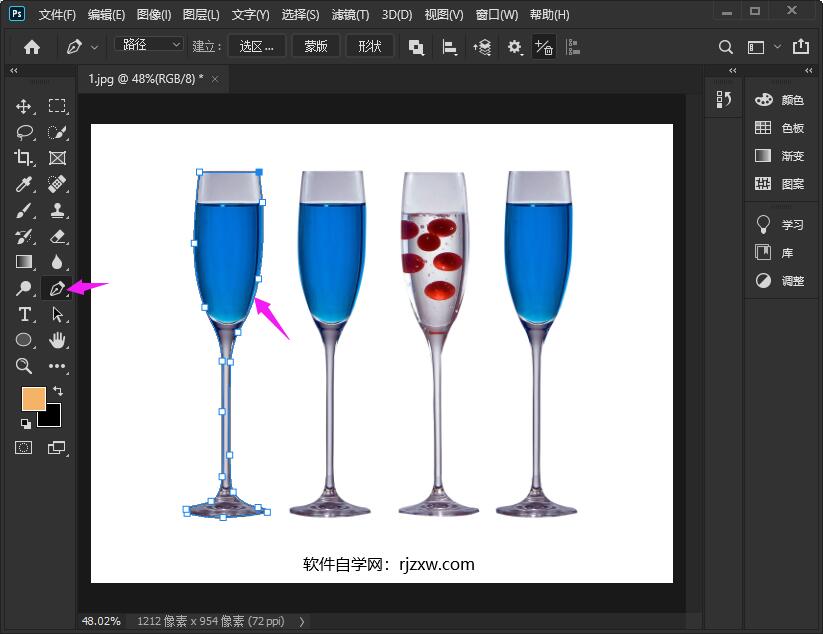
Task: Select the Zoom tool
Action: [24, 366]
